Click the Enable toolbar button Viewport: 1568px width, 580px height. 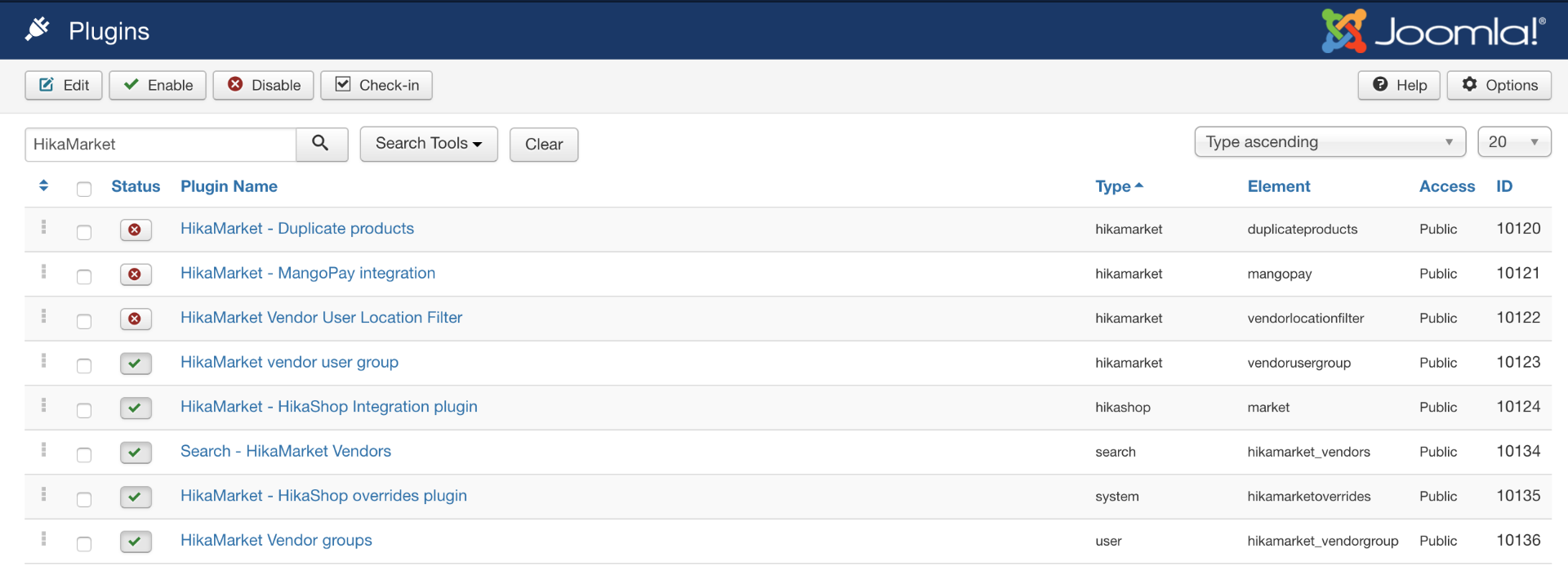click(x=158, y=85)
